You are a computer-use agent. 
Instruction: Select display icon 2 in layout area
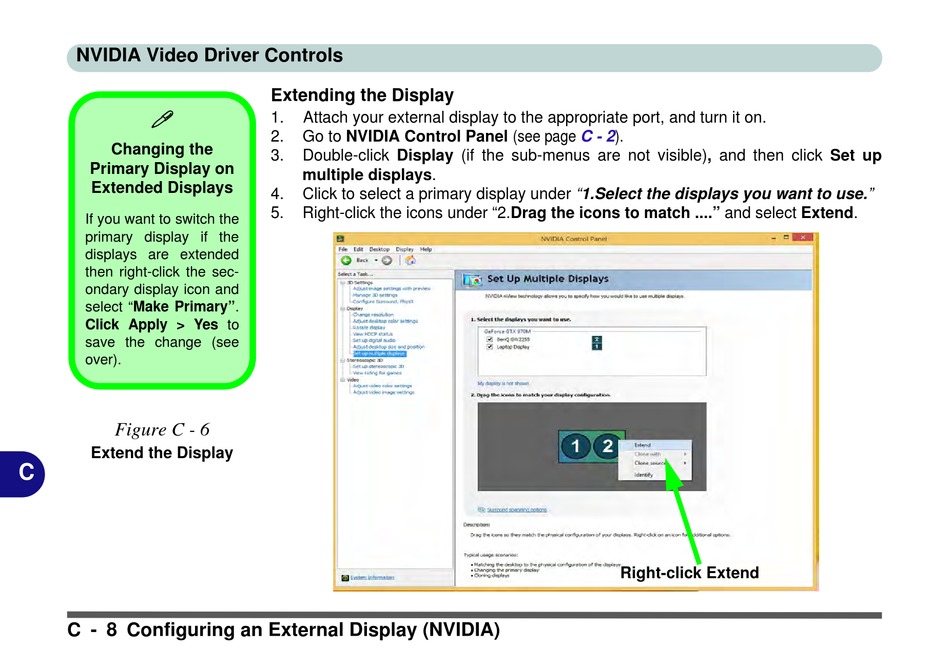pos(607,447)
